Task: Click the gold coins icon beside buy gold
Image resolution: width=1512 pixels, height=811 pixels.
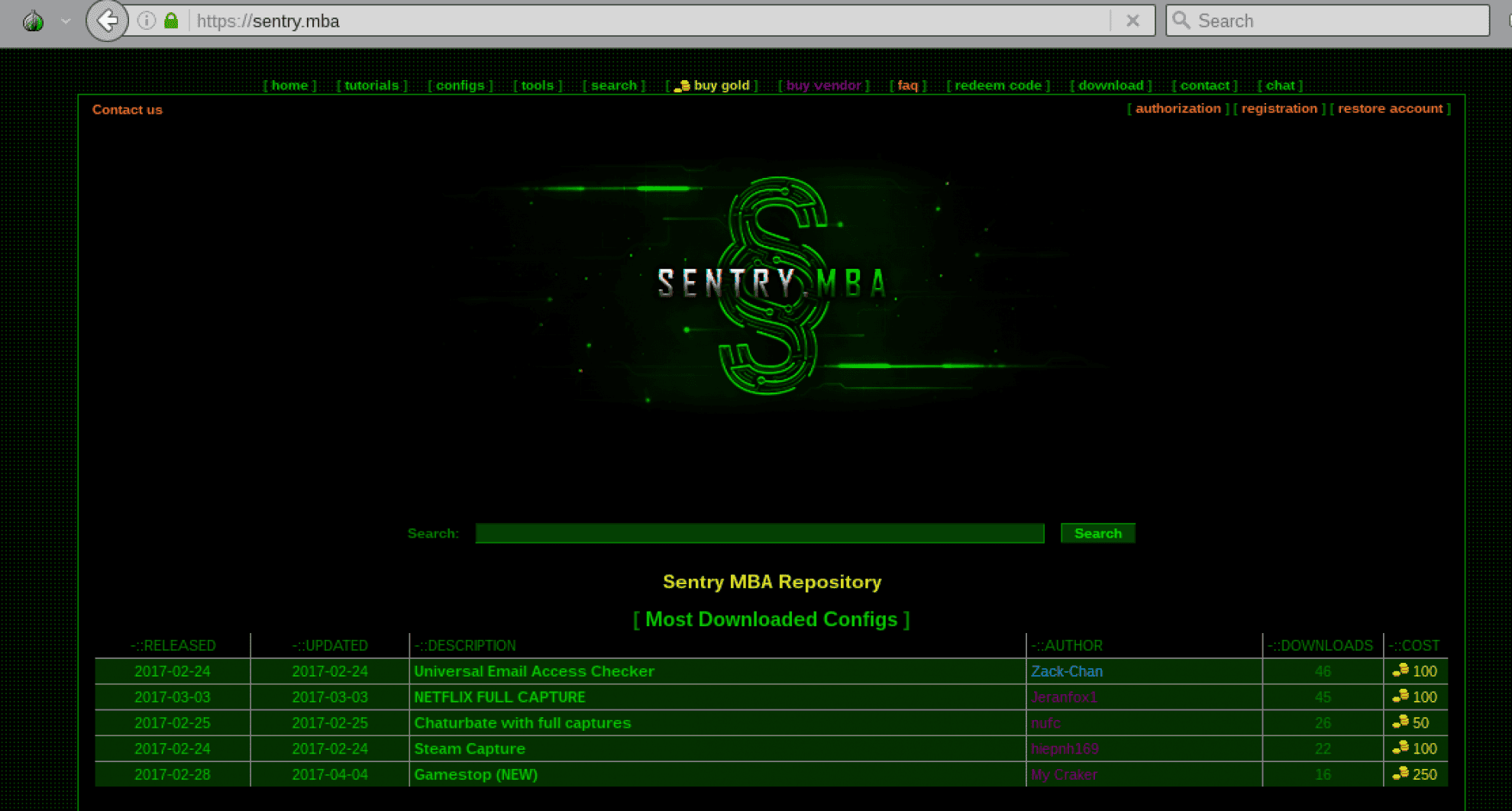Action: coord(682,86)
